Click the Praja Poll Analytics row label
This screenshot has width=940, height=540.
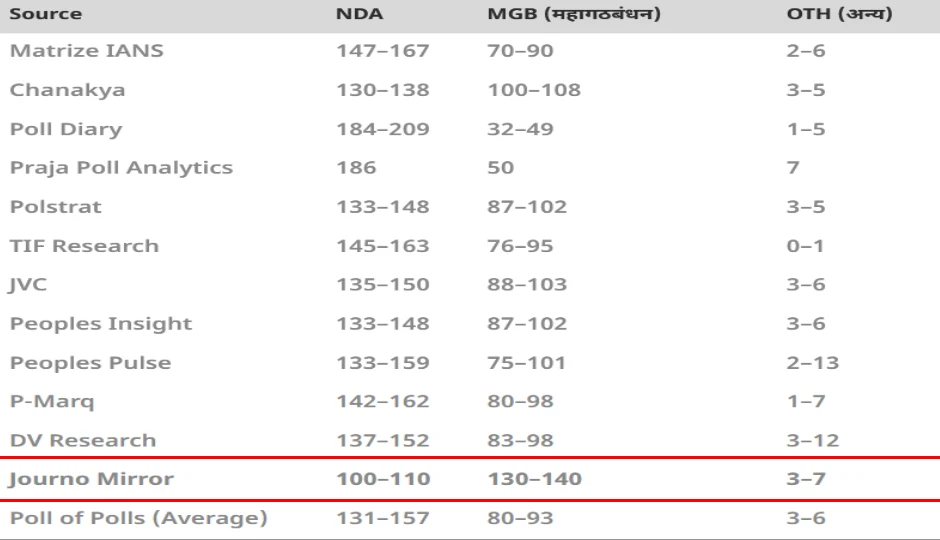point(121,168)
